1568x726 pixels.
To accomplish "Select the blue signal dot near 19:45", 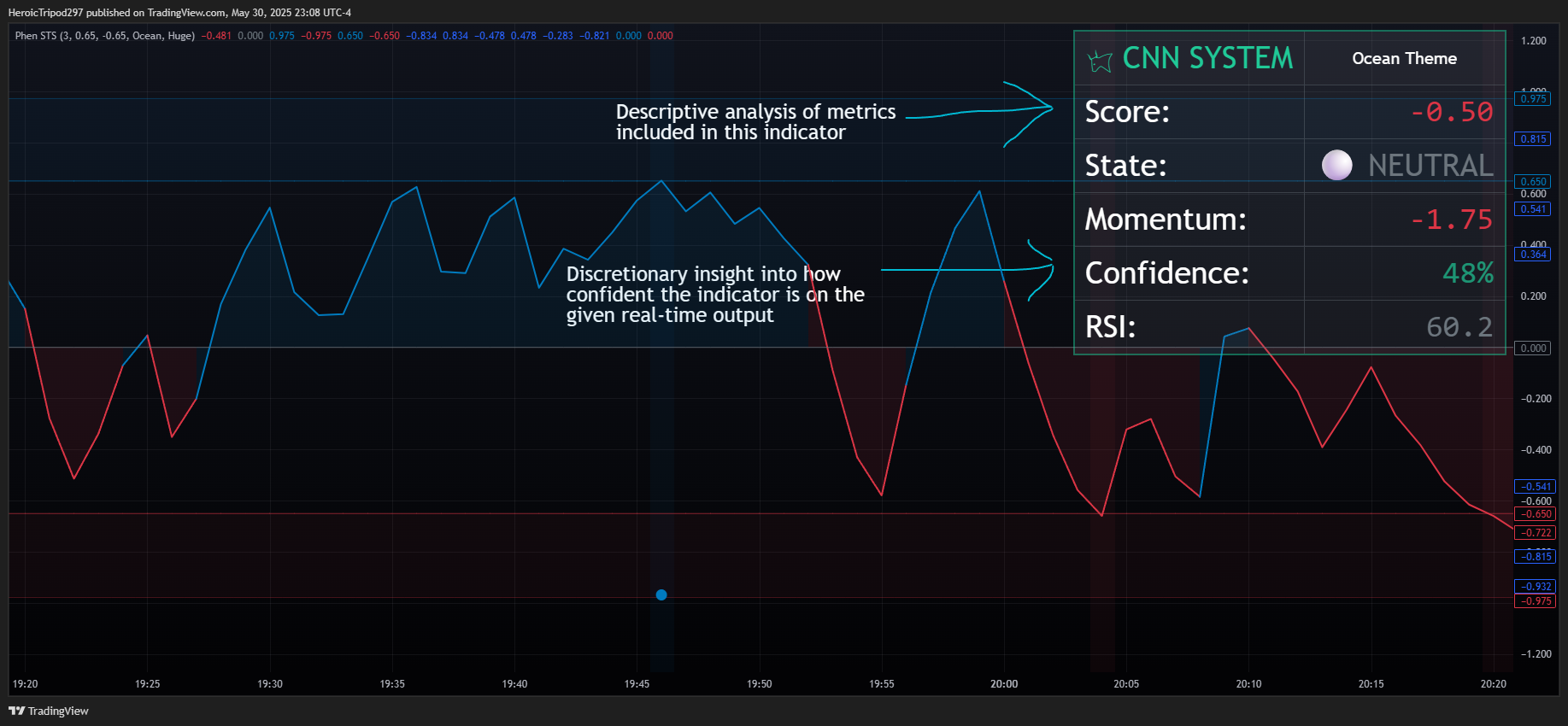I will tap(661, 594).
